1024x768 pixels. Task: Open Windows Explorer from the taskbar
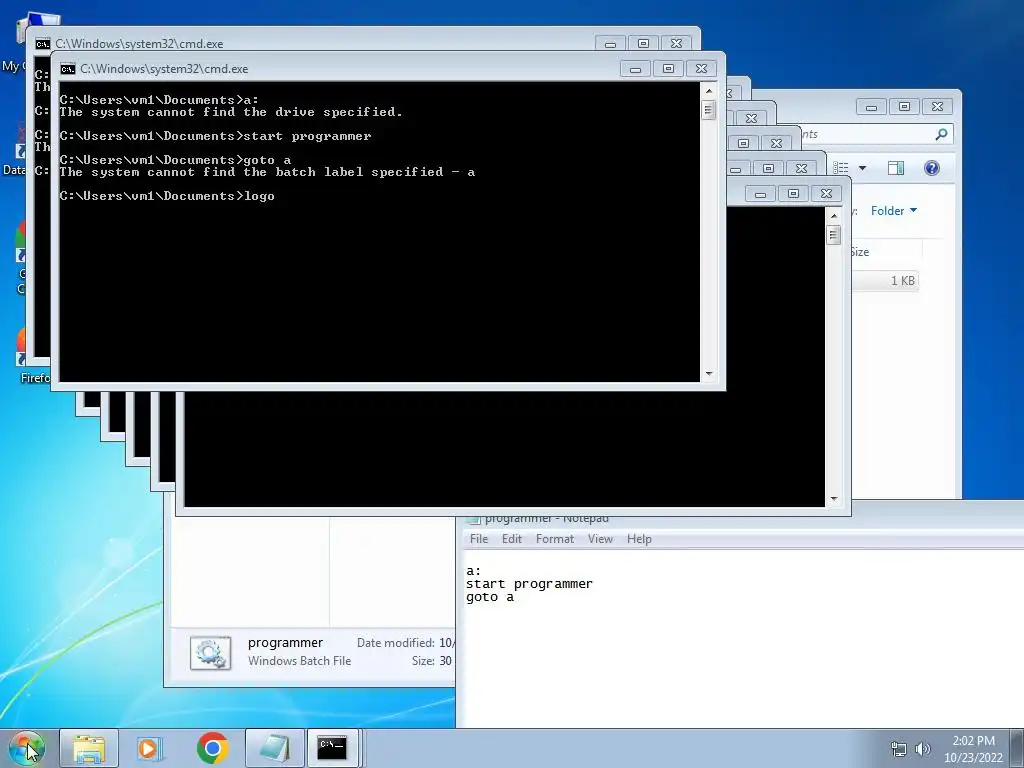click(x=89, y=748)
